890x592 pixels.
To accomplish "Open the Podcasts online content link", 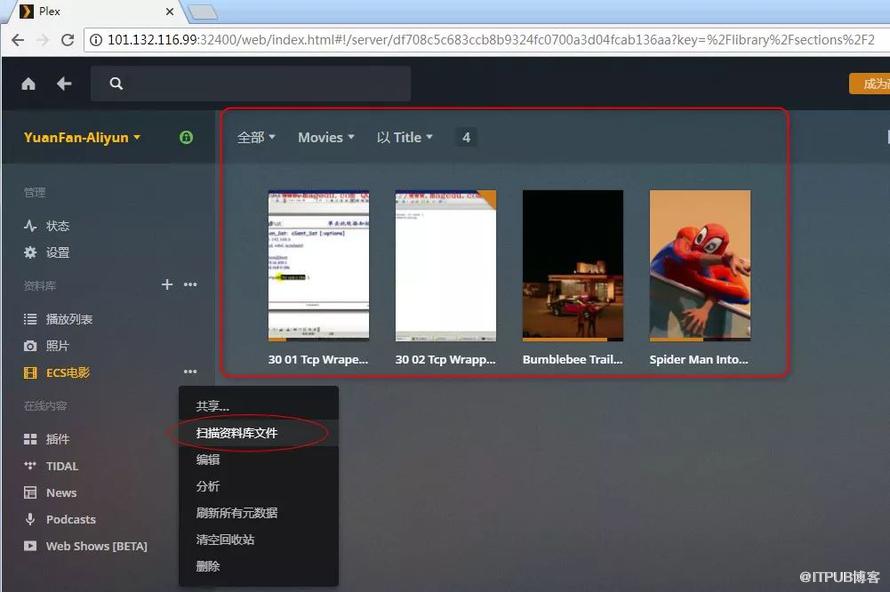I will click(70, 520).
